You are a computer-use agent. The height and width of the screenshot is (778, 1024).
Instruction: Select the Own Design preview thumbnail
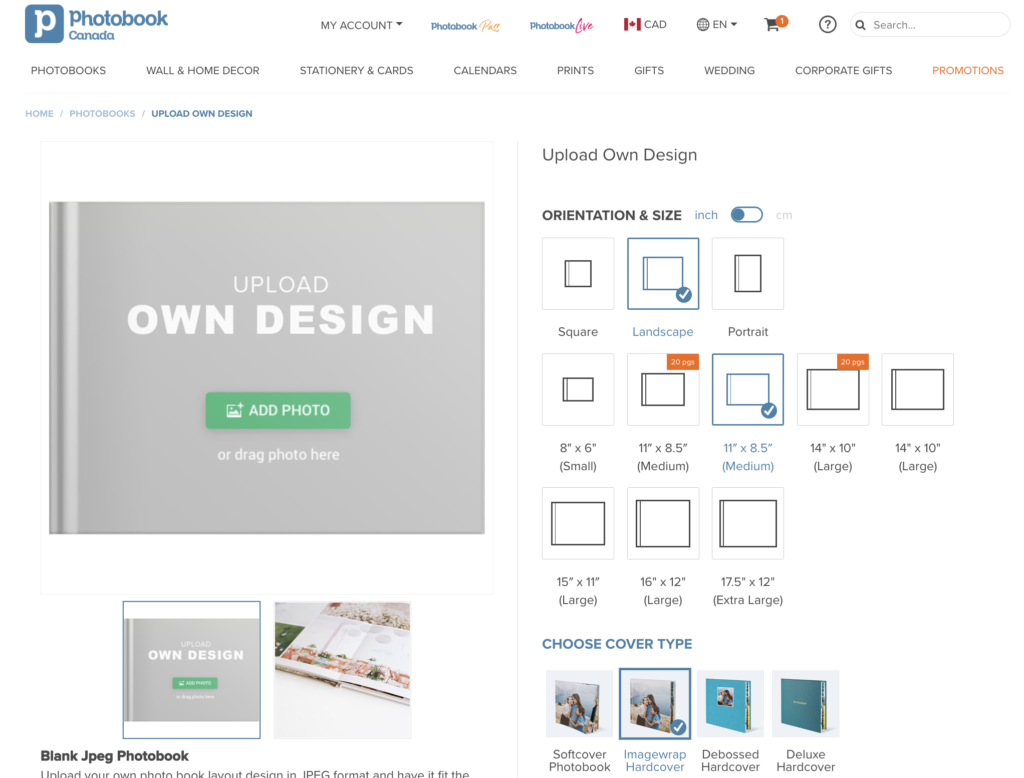click(191, 670)
